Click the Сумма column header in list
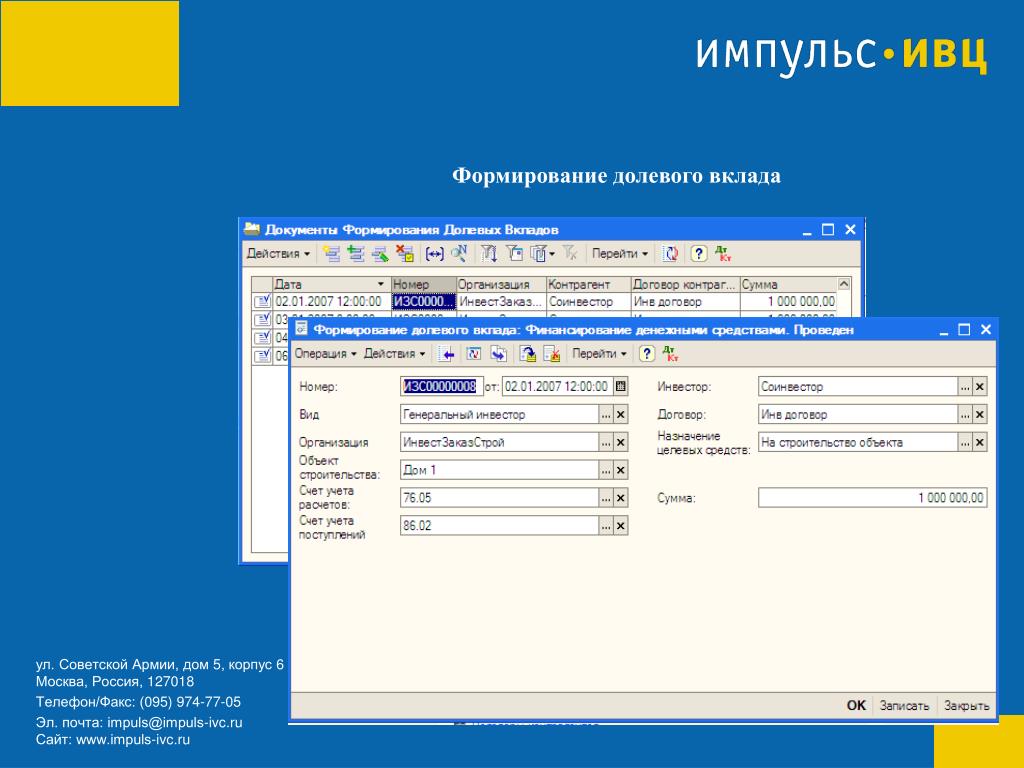Screen dimensions: 1024x768 788,285
